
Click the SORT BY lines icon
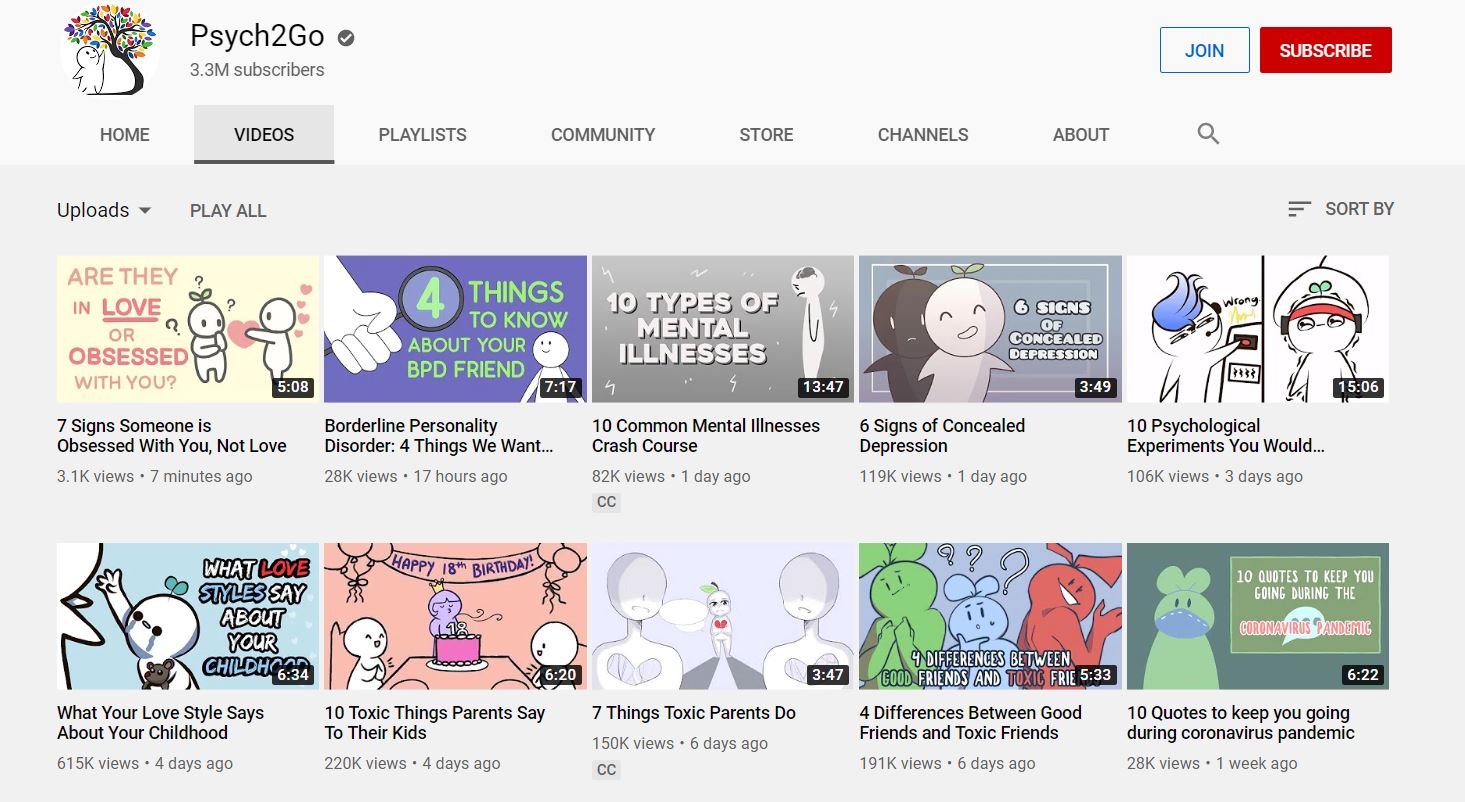(x=1299, y=209)
